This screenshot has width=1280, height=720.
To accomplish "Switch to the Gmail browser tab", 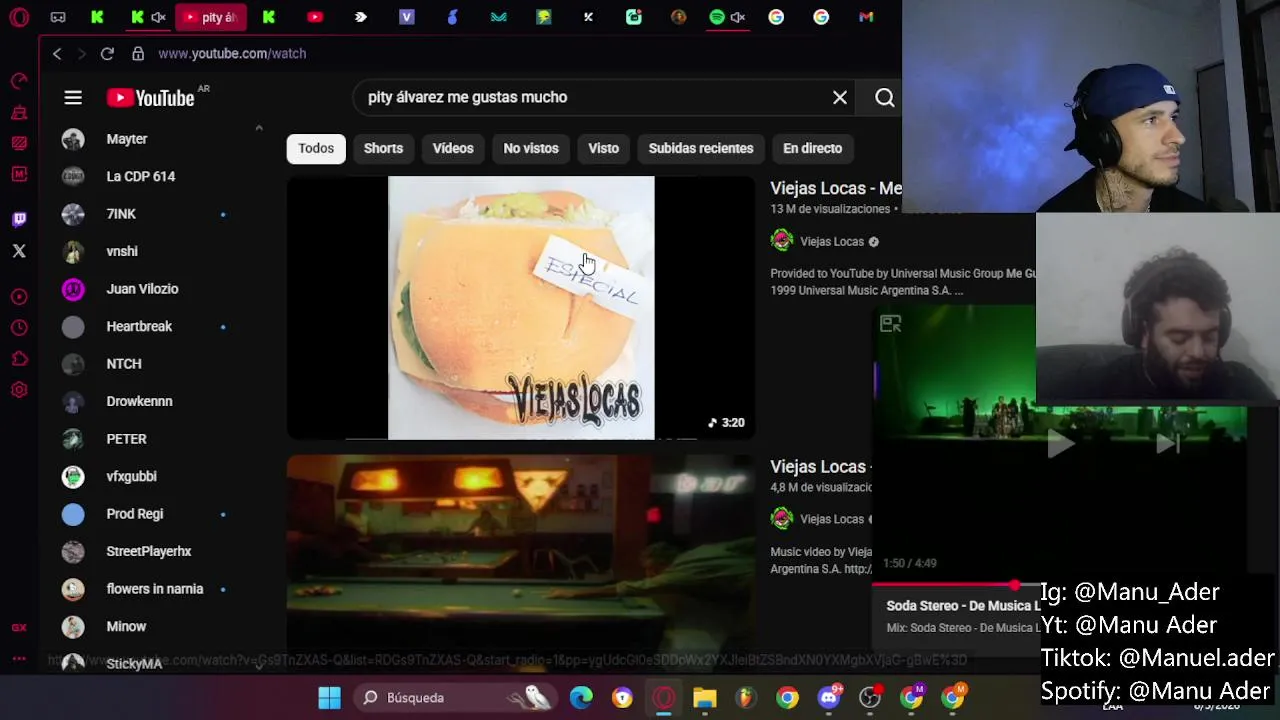I will point(866,17).
